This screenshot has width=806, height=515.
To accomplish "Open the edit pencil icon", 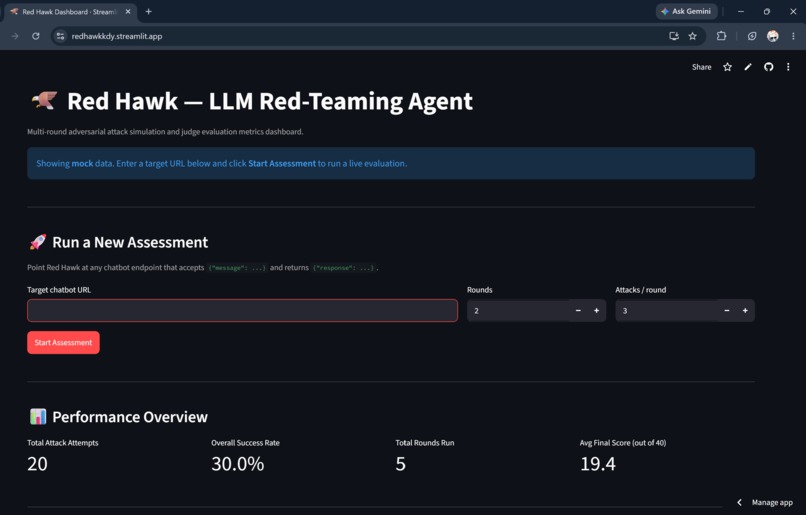I will tap(748, 67).
